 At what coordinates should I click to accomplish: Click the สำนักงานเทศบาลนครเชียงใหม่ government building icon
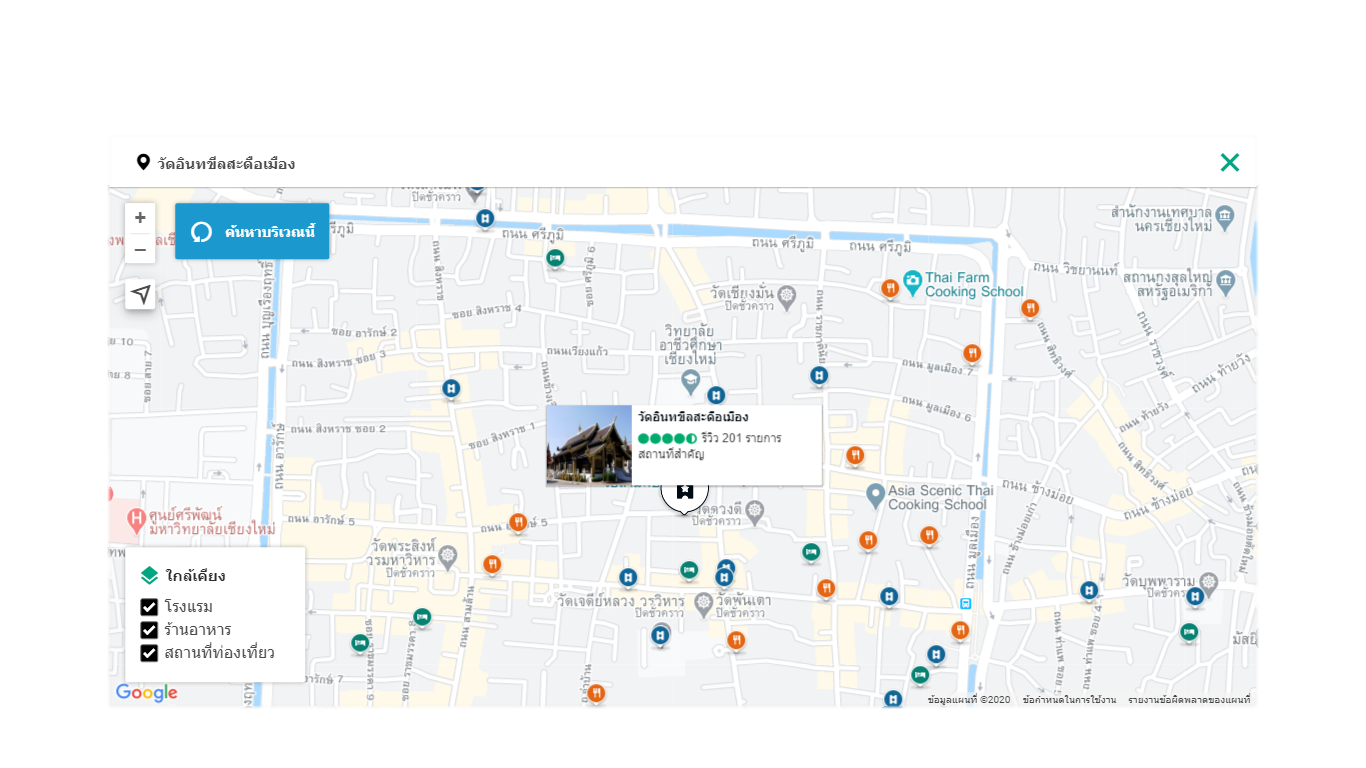(1225, 216)
